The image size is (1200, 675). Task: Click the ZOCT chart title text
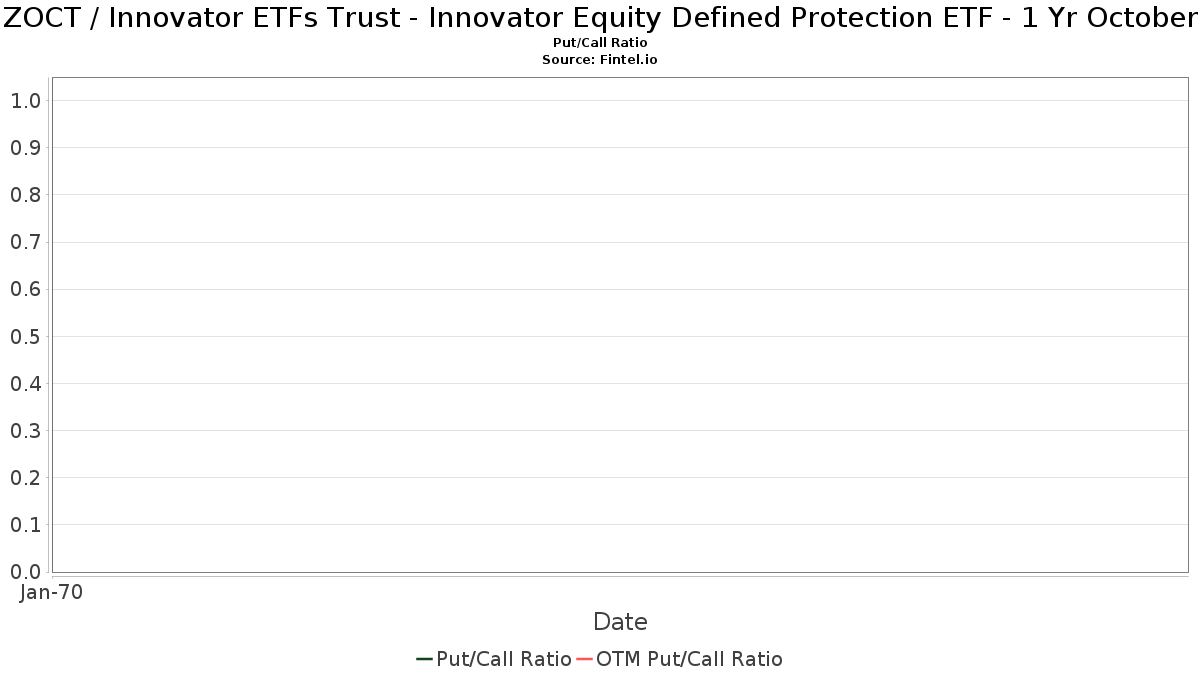click(600, 18)
